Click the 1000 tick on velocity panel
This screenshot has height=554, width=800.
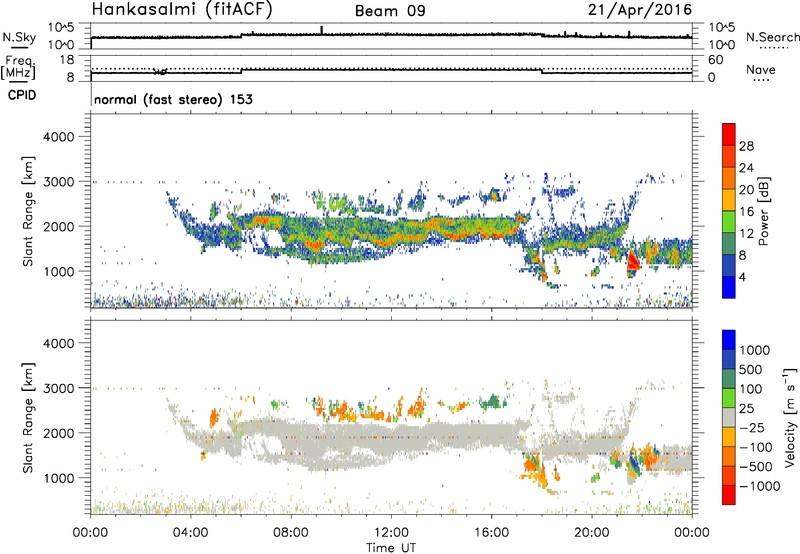pyautogui.click(x=58, y=478)
